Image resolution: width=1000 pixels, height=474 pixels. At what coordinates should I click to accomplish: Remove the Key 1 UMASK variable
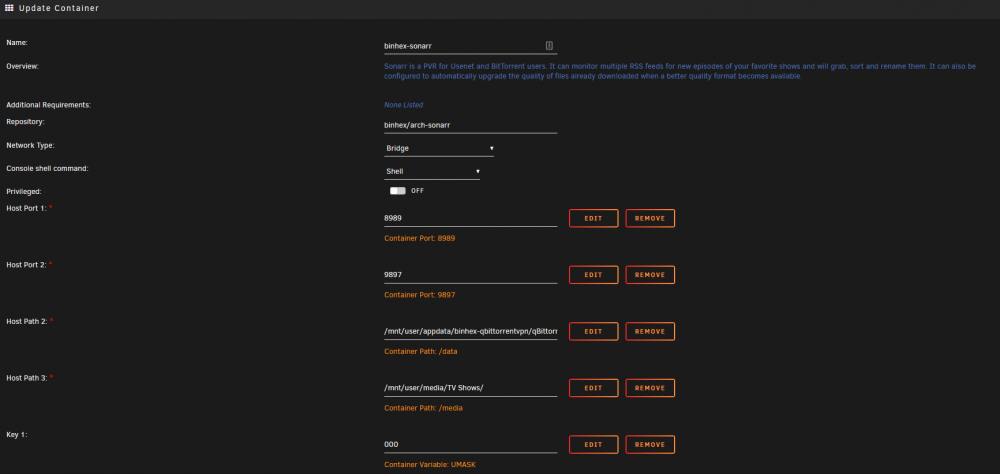coord(650,445)
